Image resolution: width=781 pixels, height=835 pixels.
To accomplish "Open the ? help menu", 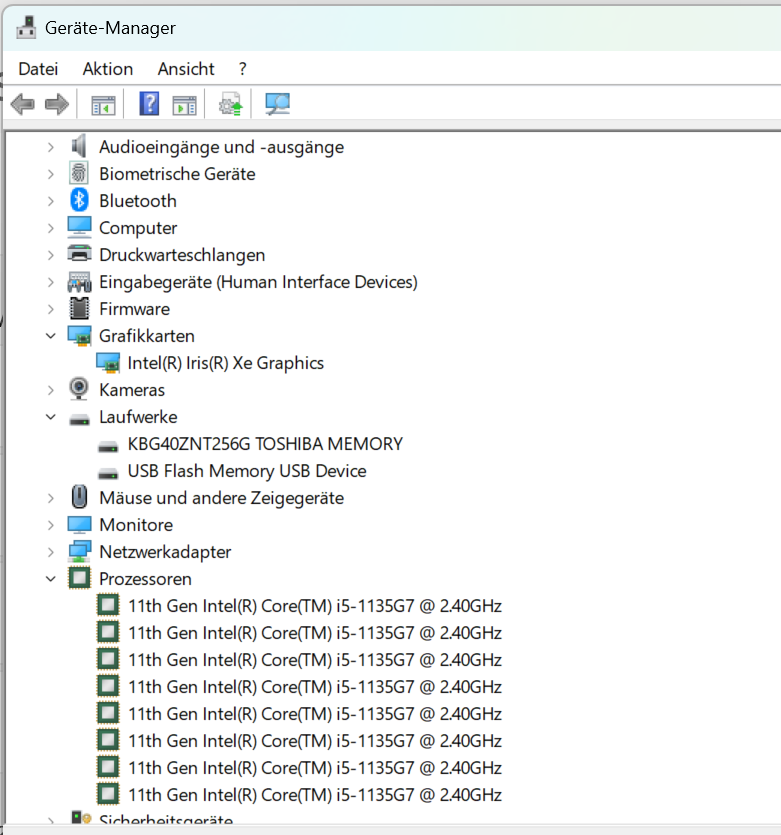I will pyautogui.click(x=243, y=69).
